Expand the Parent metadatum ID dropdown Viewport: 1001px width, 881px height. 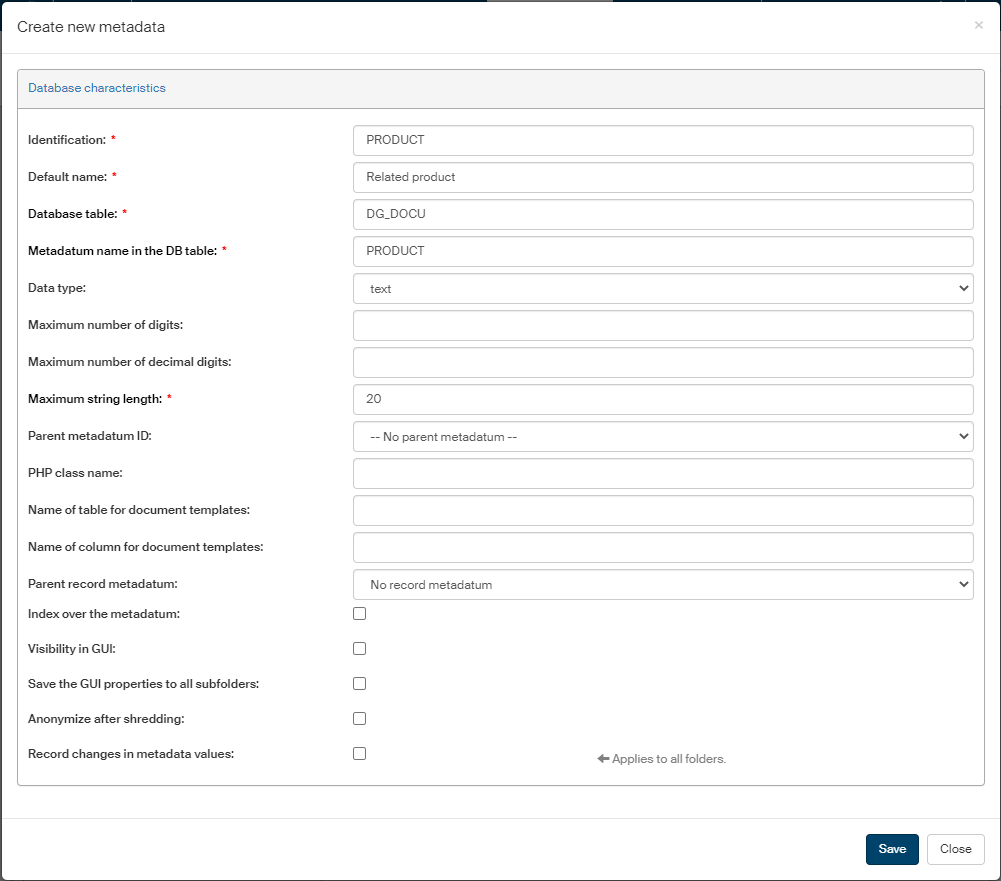click(x=663, y=437)
